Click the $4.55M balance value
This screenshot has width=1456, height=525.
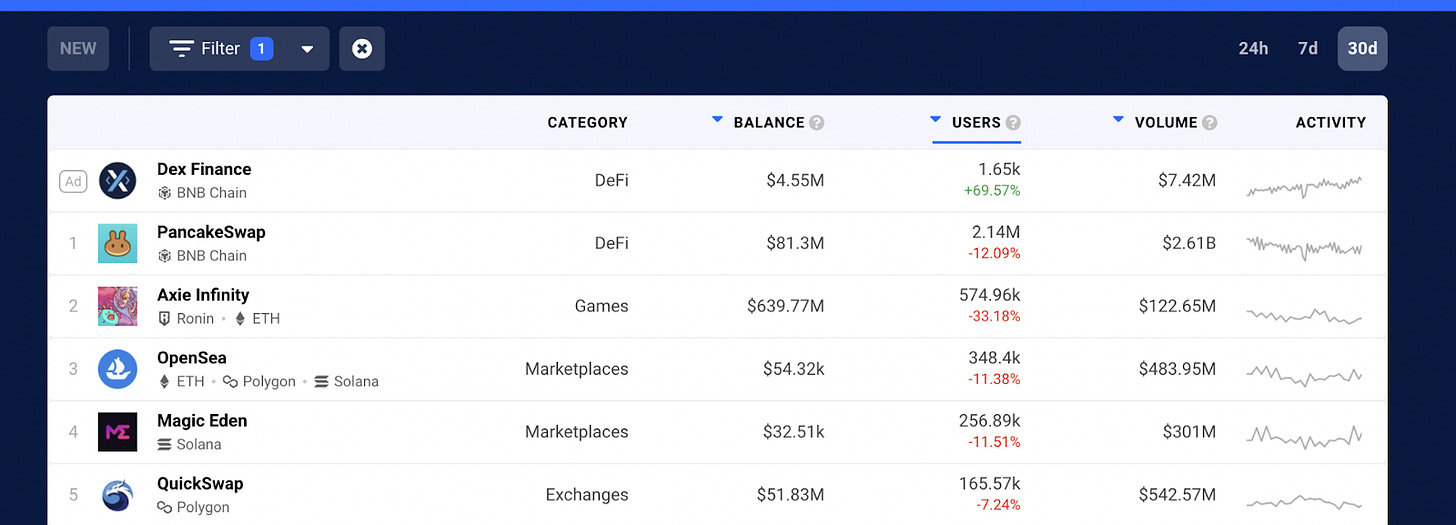795,181
